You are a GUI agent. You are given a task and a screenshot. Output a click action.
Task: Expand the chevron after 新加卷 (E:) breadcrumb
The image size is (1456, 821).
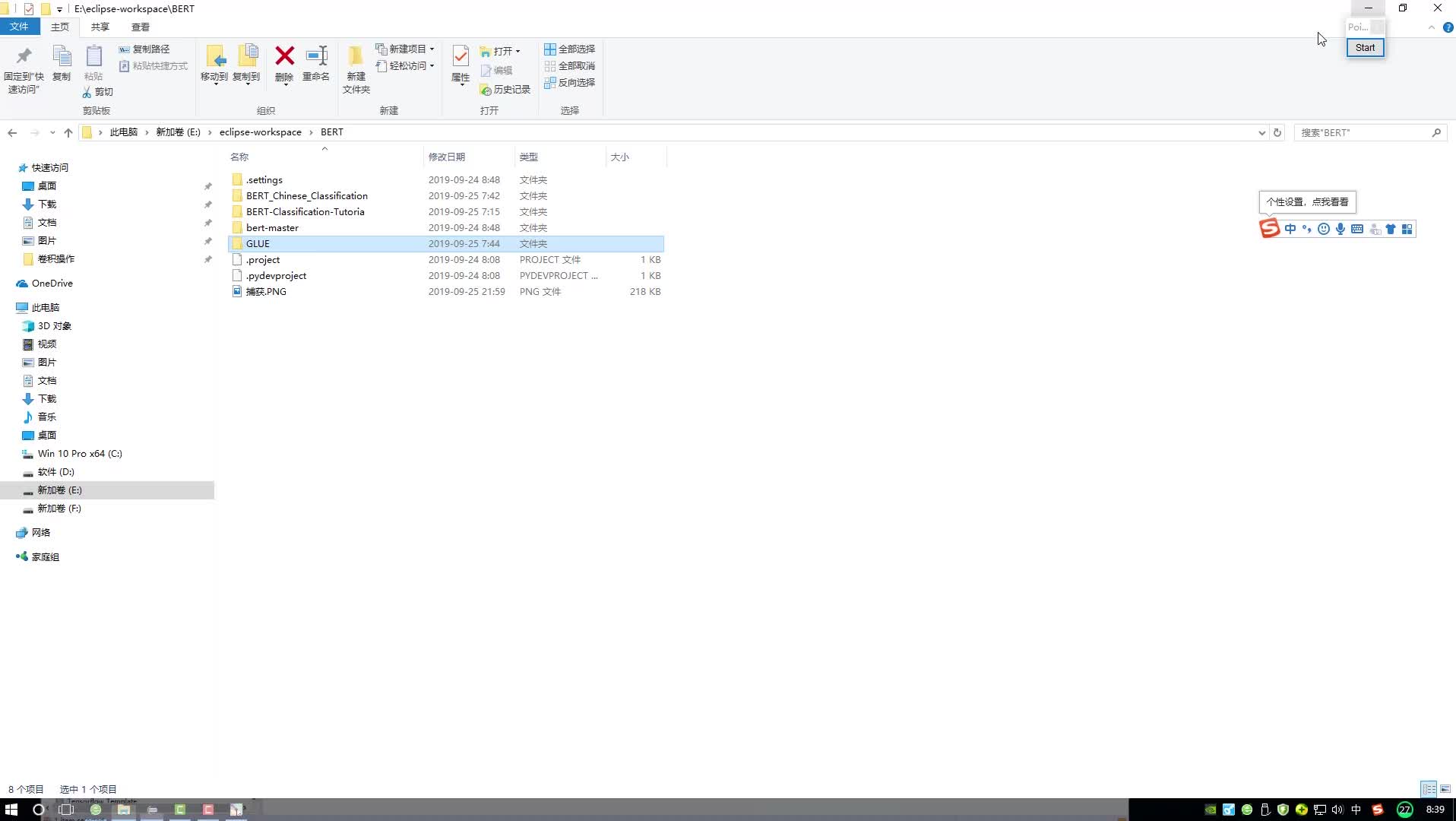(210, 132)
